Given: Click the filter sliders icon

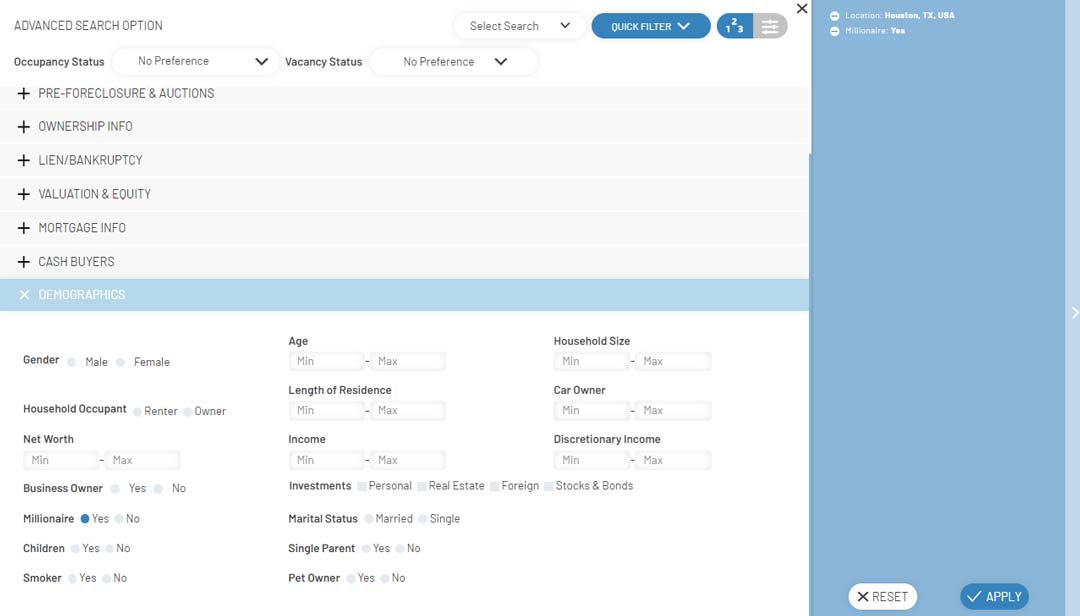Looking at the screenshot, I should 770,27.
